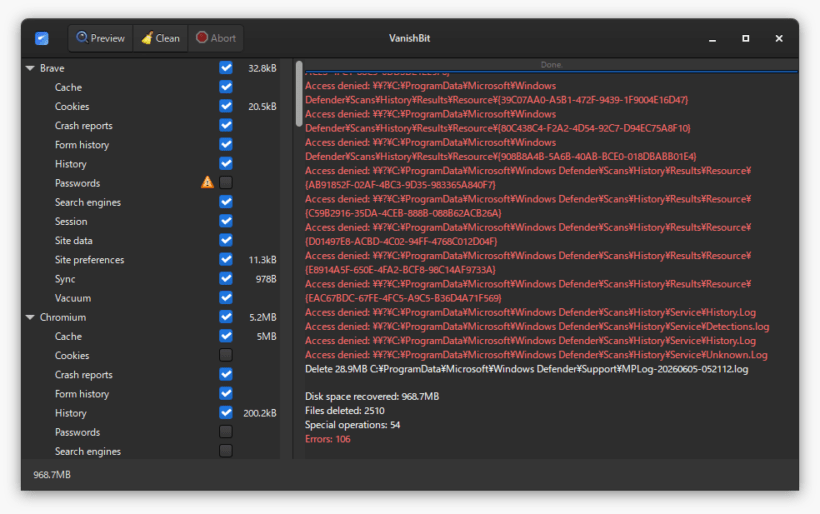Click the 'Files deleted: 2510' line

pos(345,410)
